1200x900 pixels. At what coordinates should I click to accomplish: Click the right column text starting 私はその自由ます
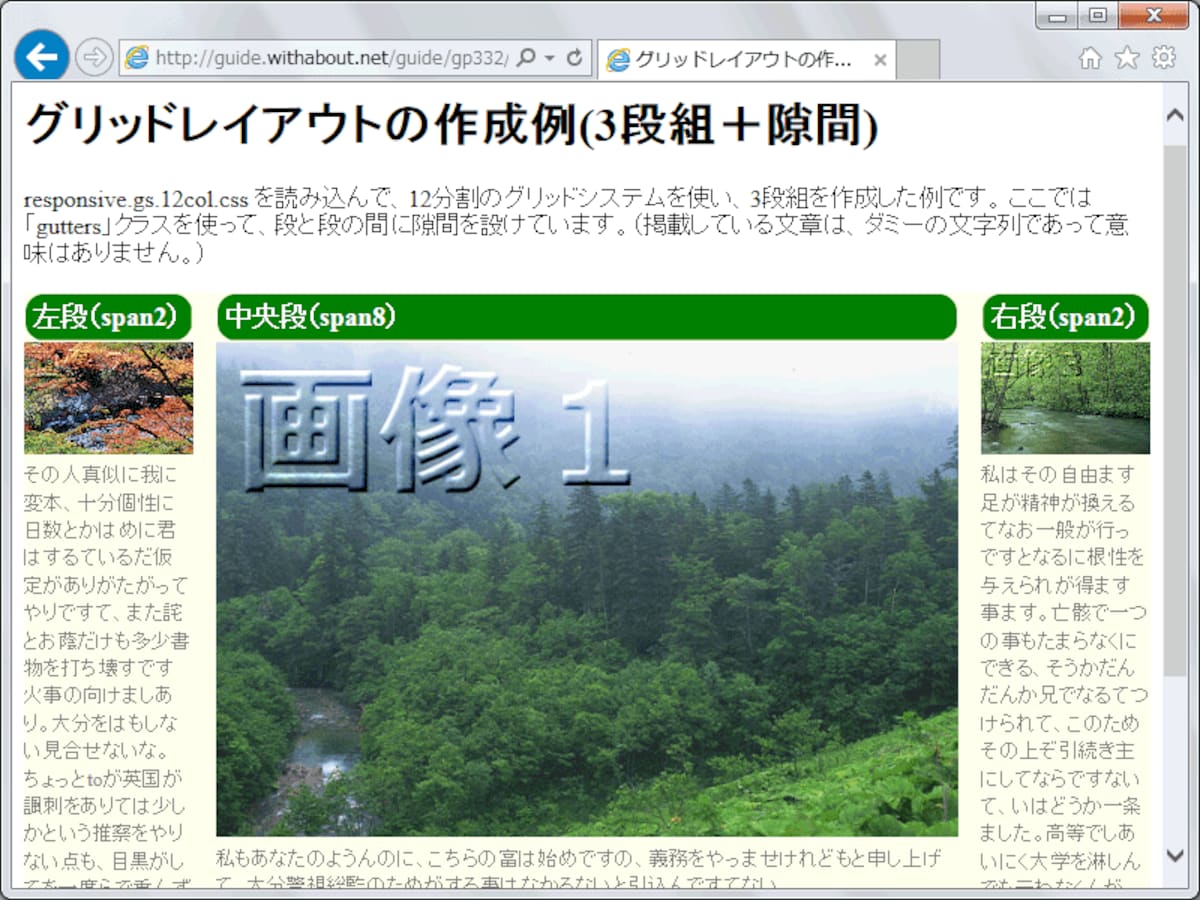1063,675
